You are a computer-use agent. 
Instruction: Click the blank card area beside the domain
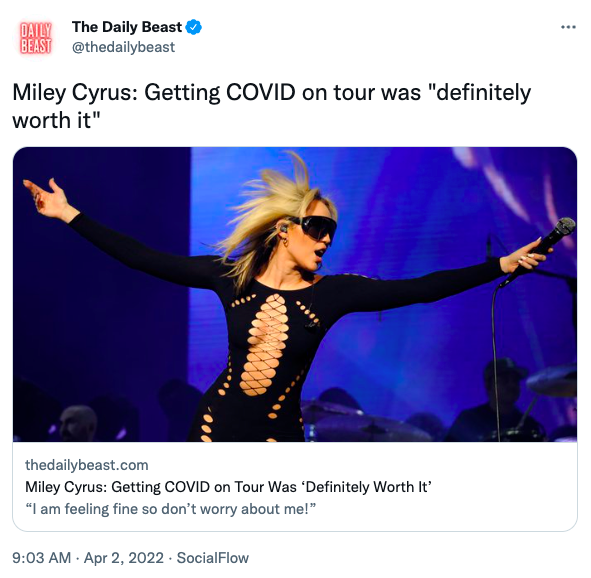362,465
